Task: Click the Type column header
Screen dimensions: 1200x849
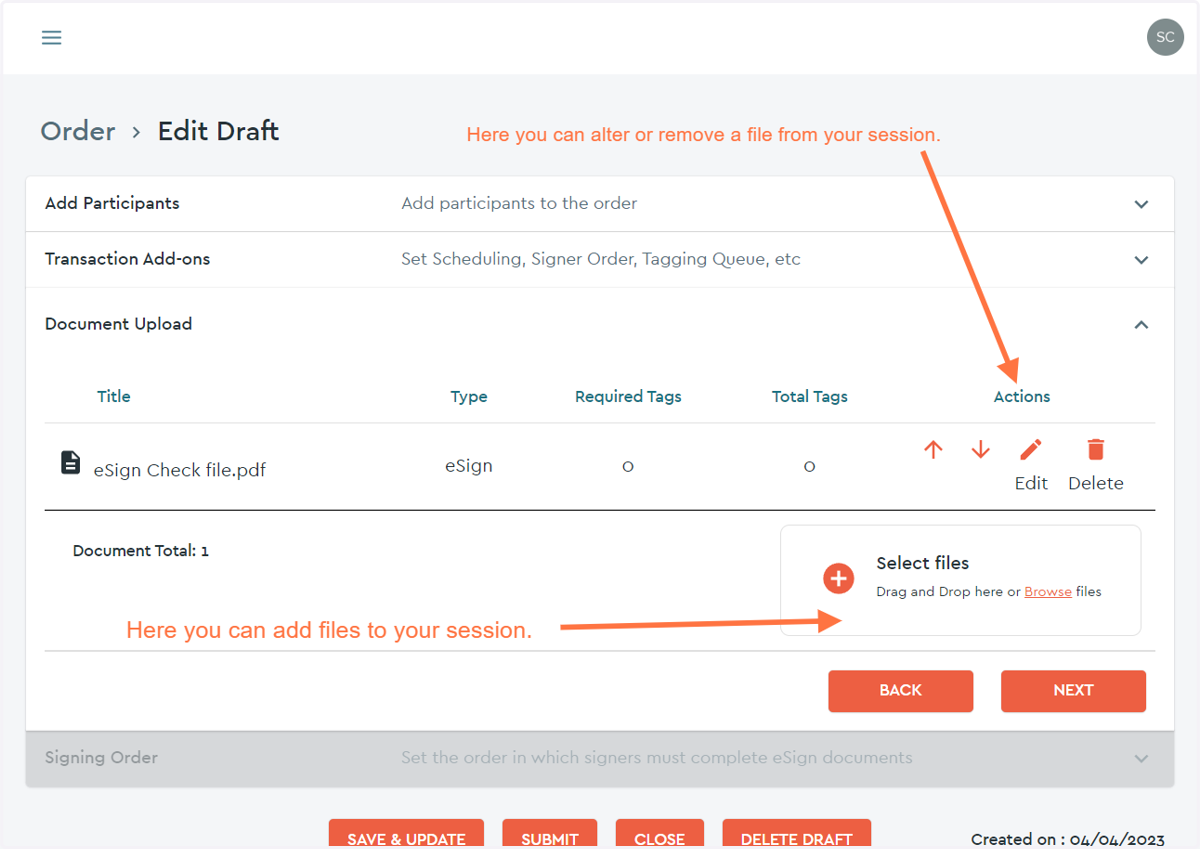Action: coord(469,396)
